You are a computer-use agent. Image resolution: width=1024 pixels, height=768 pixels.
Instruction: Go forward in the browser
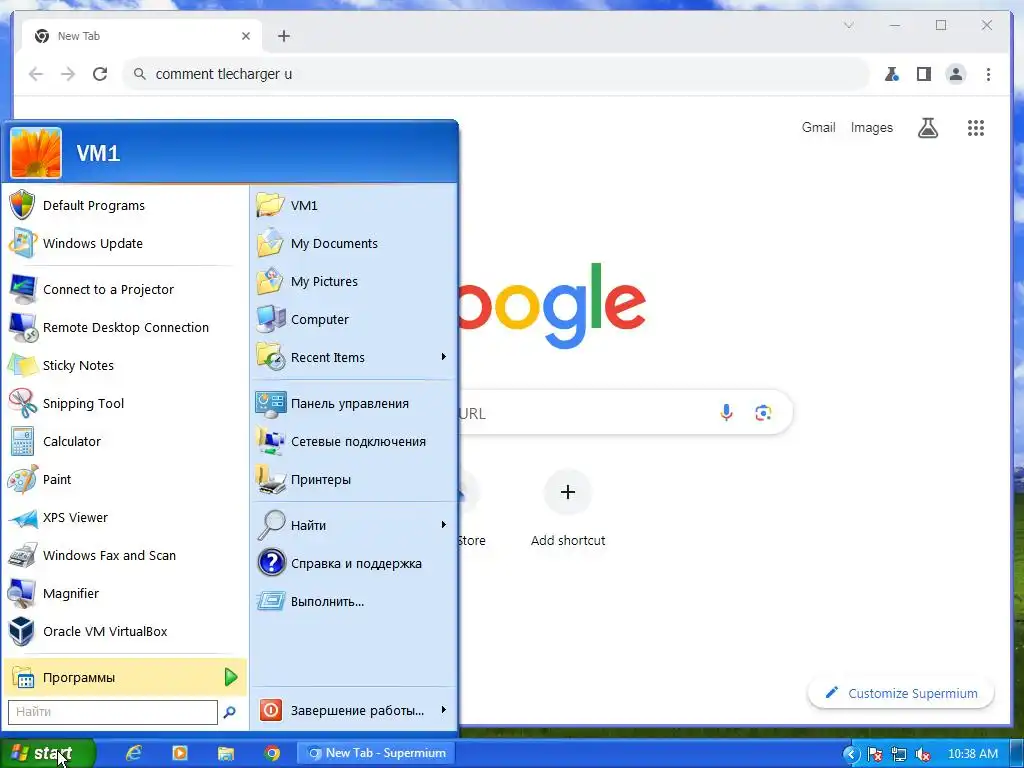68,74
